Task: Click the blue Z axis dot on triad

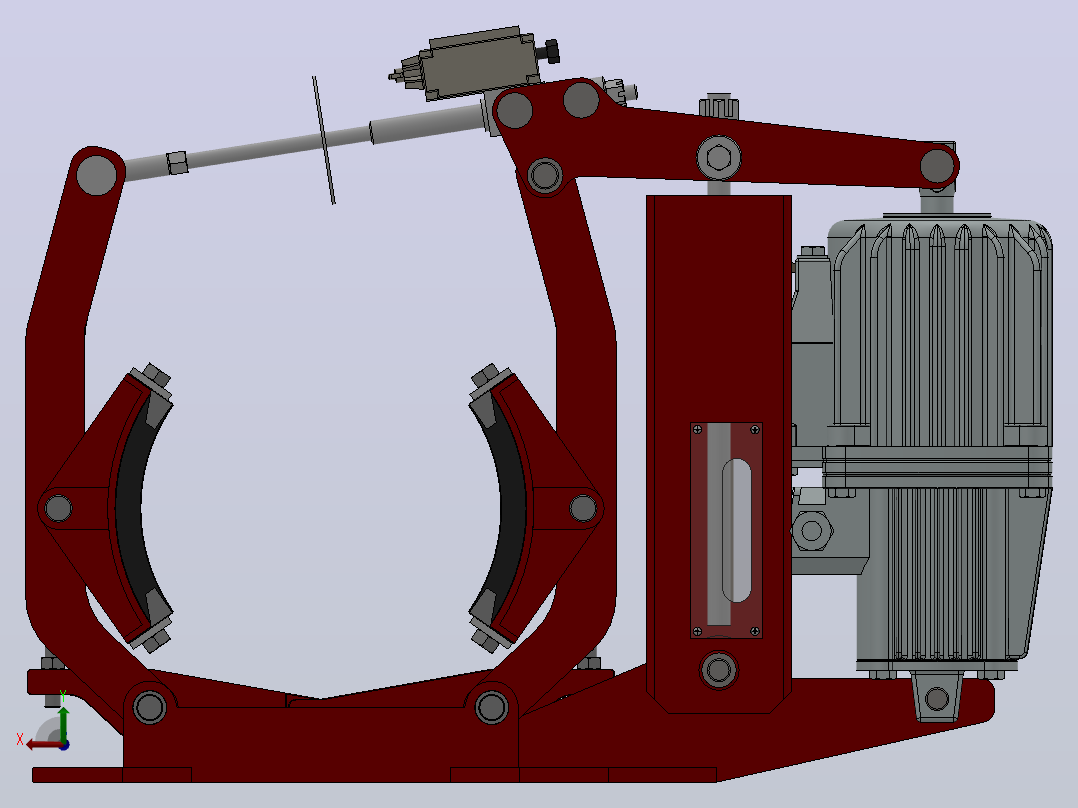Action: (64, 745)
